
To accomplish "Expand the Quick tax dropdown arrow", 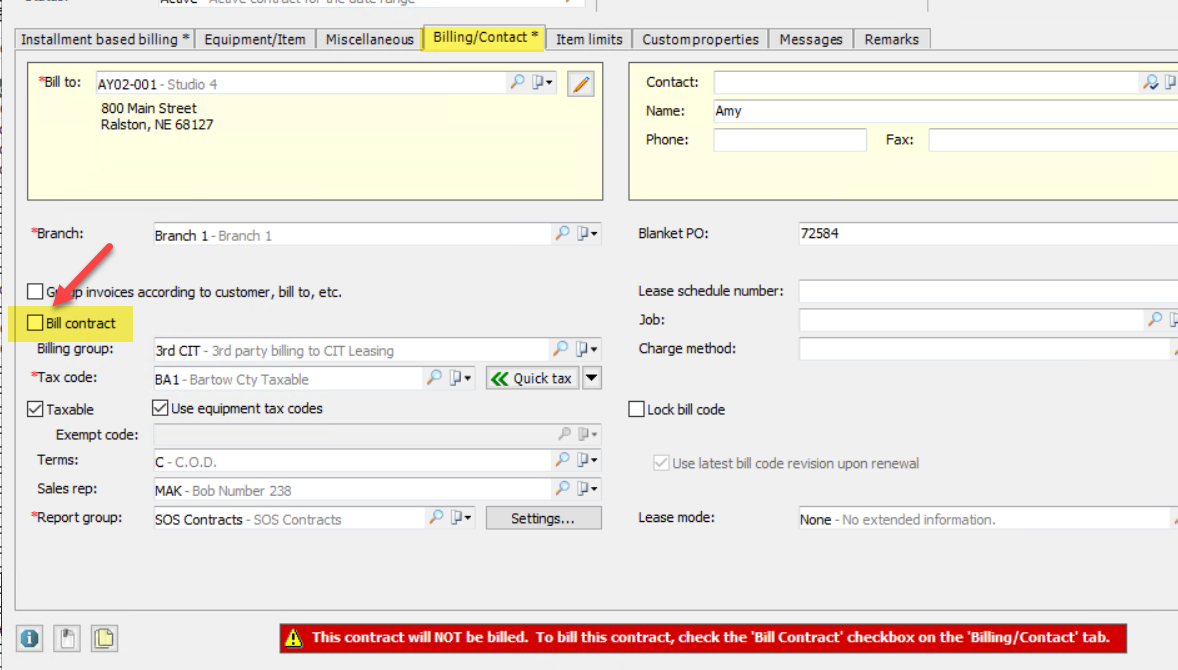I will 592,378.
